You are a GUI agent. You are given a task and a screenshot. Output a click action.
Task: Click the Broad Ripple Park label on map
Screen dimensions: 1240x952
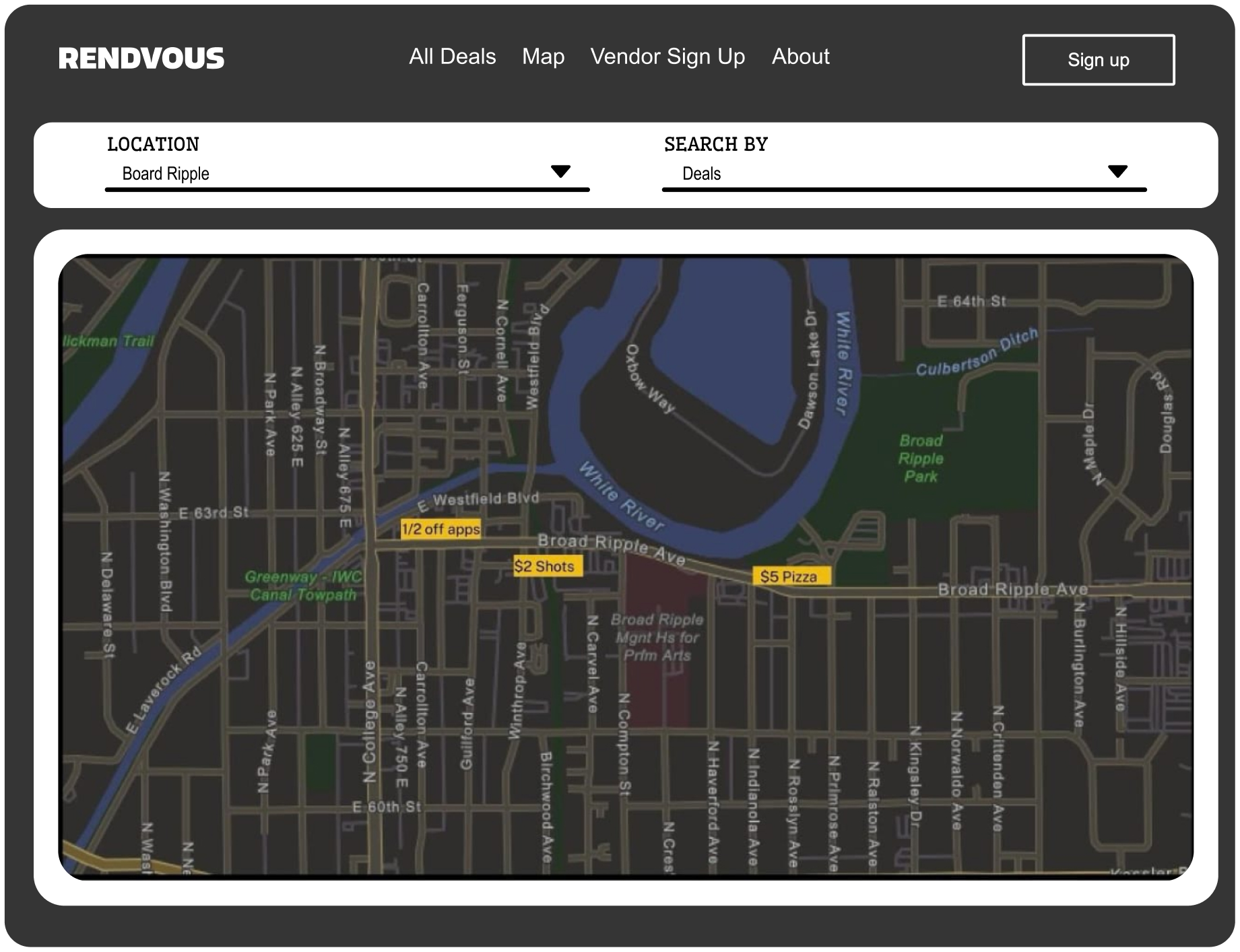(x=921, y=458)
